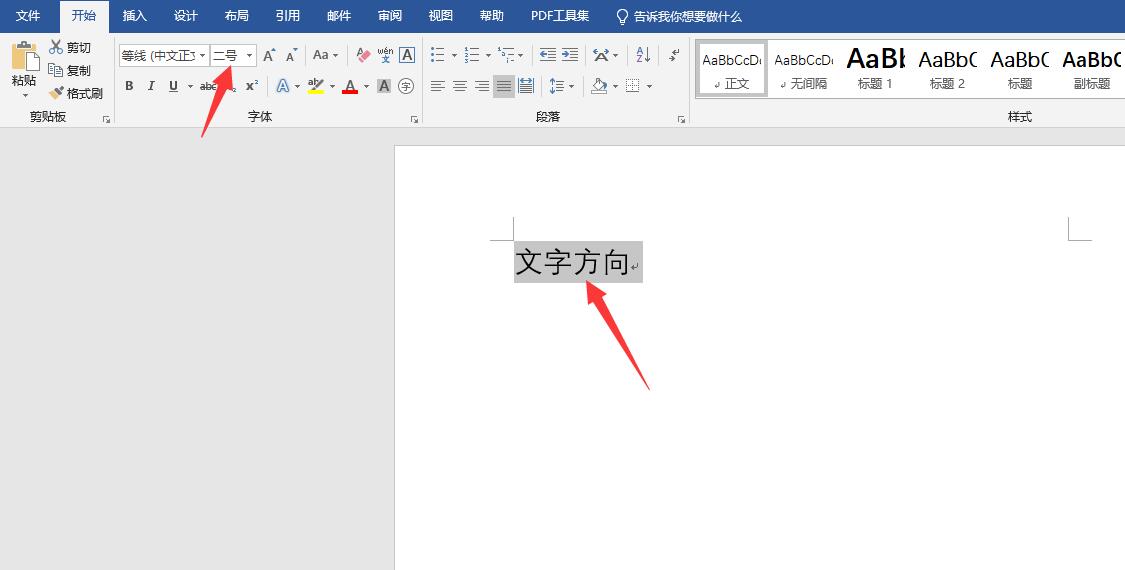This screenshot has height=570, width=1125.
Task: Copy selection using 复制
Action: [x=70, y=70]
